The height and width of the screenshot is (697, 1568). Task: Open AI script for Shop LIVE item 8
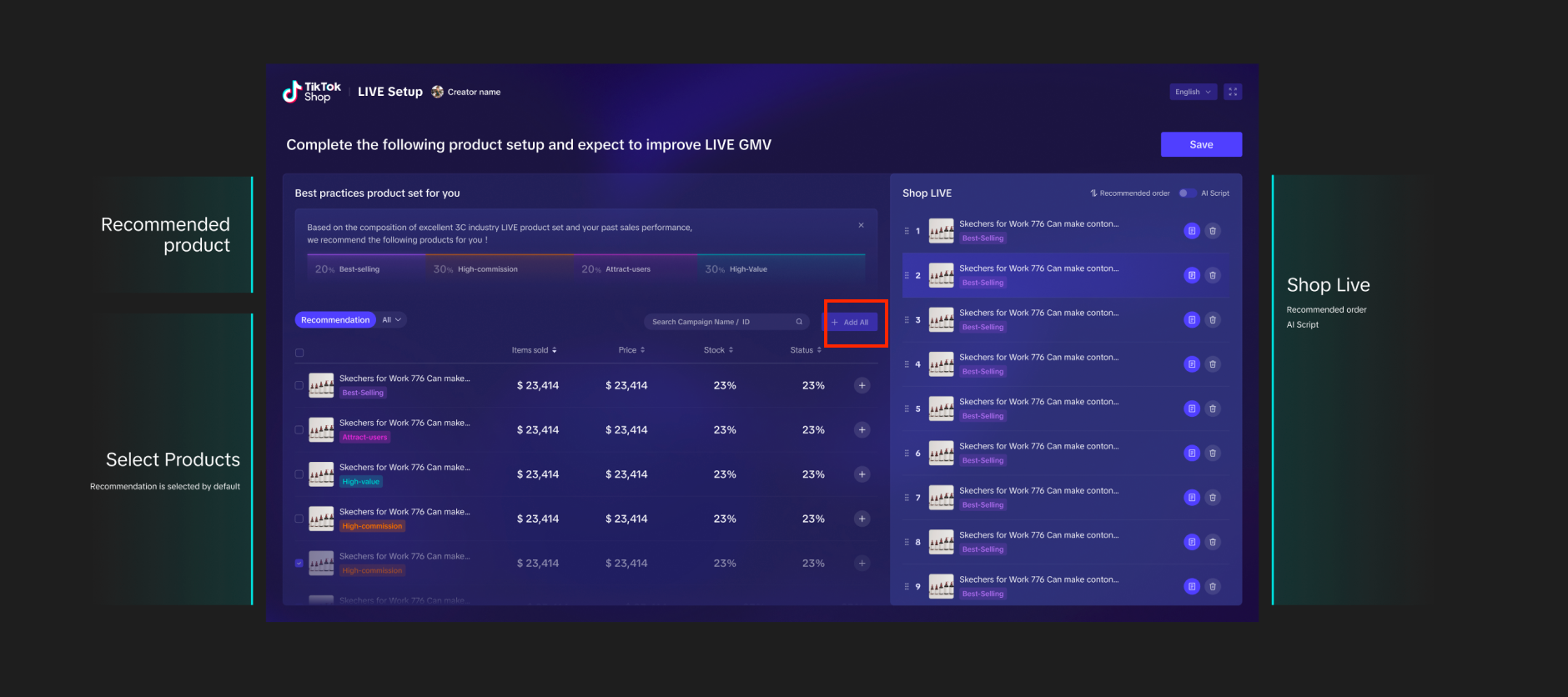(1192, 542)
